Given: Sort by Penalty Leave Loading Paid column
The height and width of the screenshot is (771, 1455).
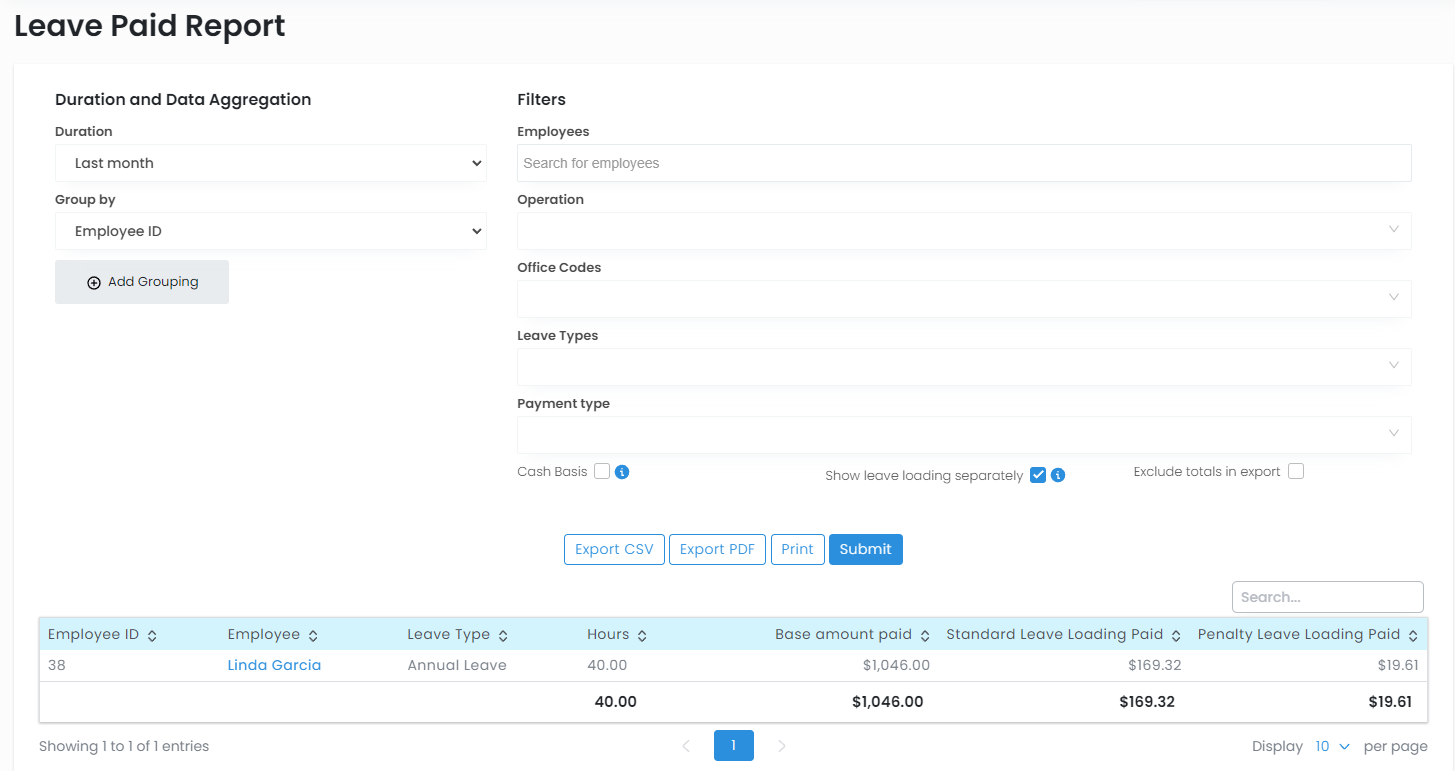Looking at the screenshot, I should point(1413,635).
